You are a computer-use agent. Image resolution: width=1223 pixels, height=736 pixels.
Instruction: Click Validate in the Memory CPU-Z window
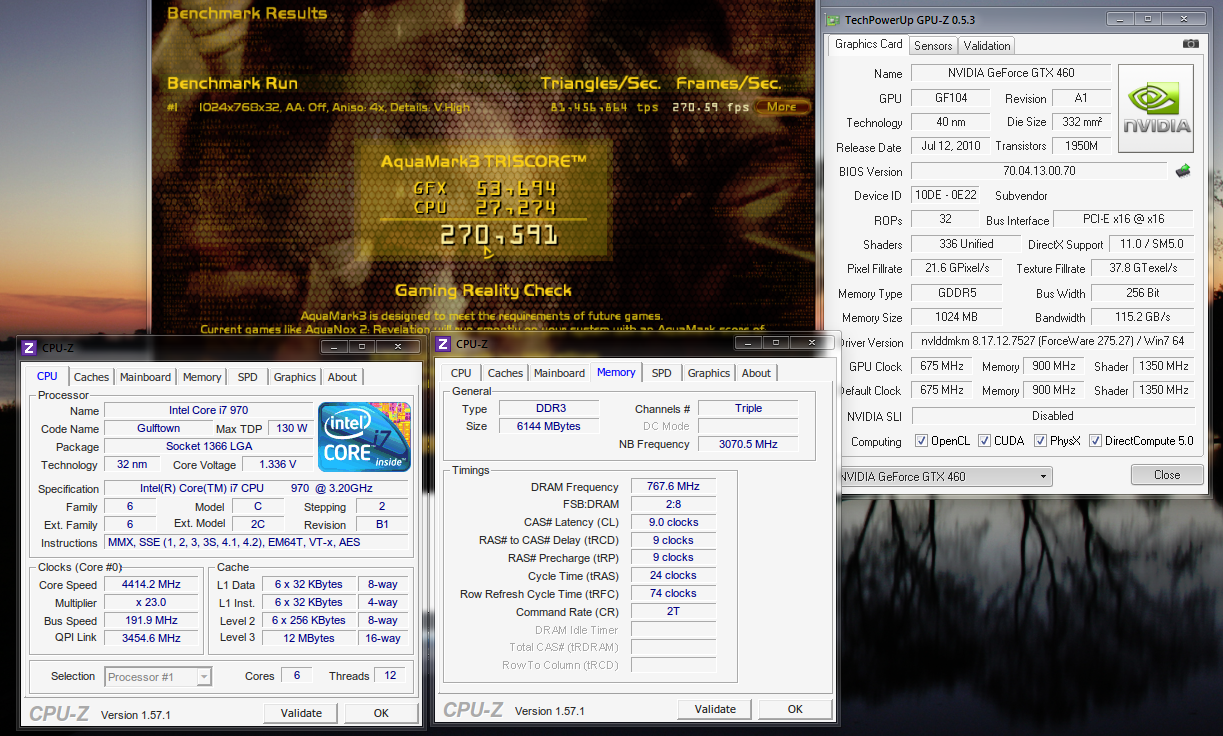715,709
